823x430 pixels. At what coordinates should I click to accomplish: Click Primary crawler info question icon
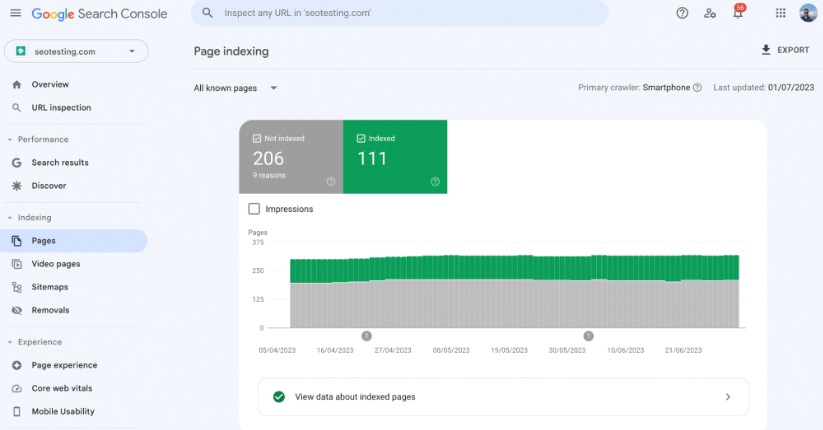(697, 88)
